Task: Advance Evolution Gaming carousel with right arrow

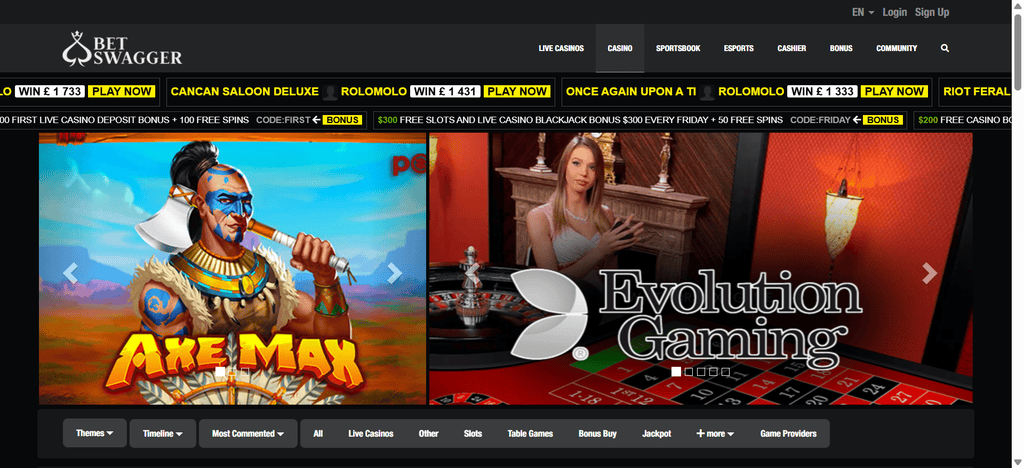Action: tap(929, 273)
